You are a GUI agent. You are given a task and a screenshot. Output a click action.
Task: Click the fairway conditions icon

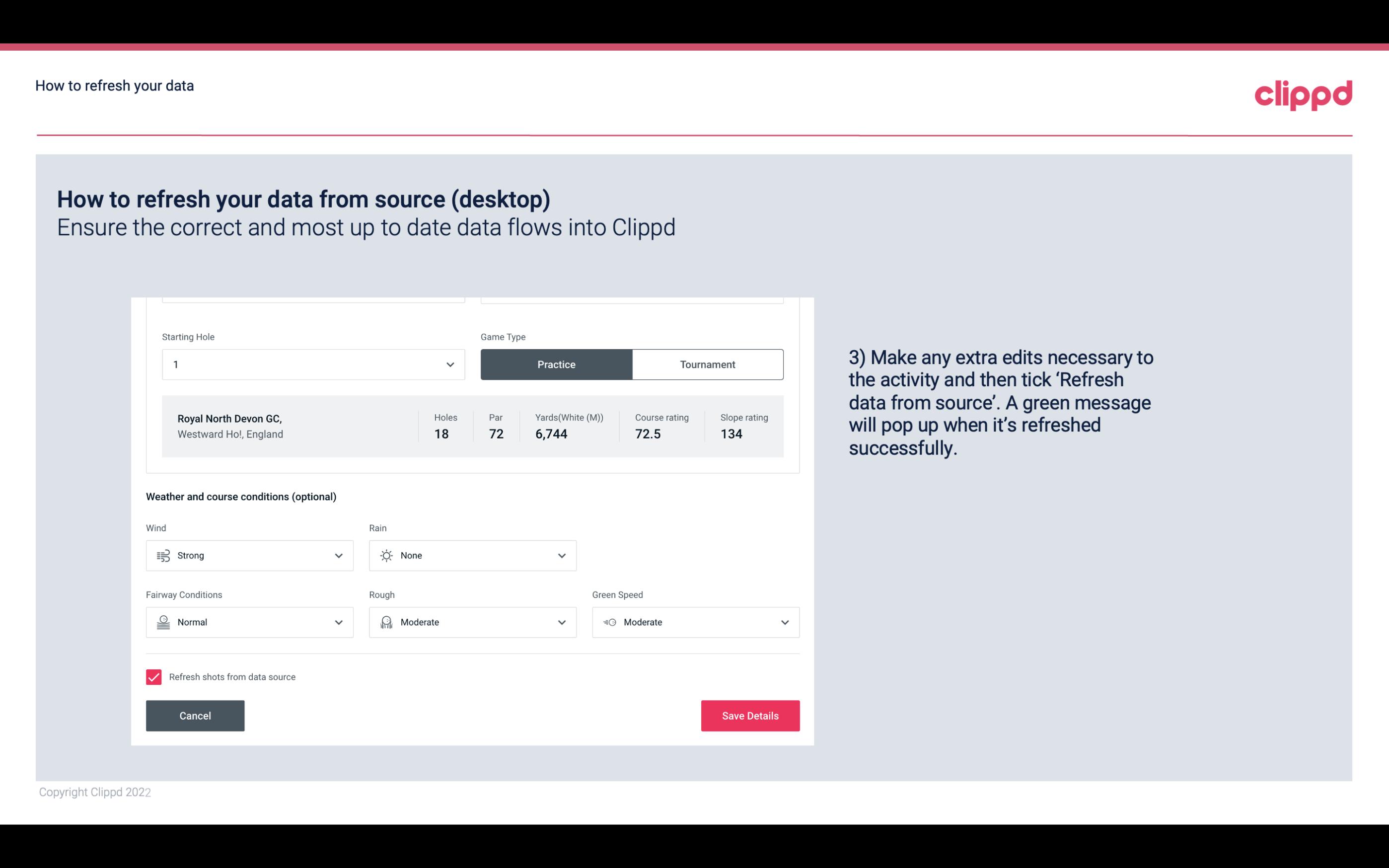coord(162,622)
